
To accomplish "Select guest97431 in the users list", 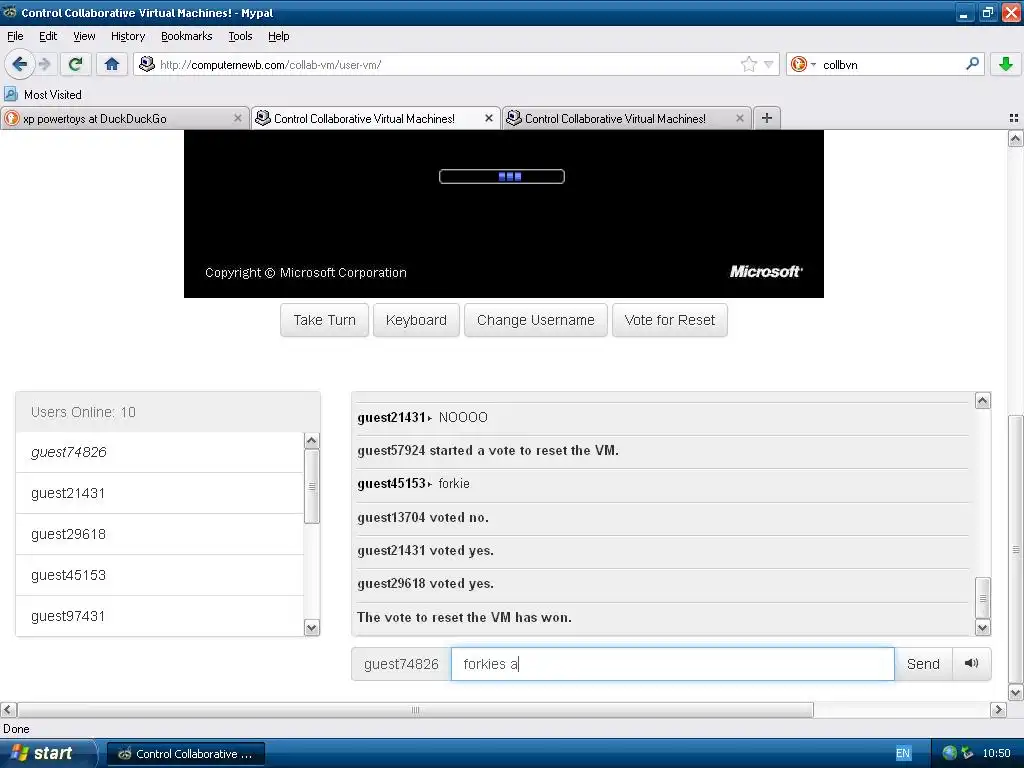I will 160,616.
